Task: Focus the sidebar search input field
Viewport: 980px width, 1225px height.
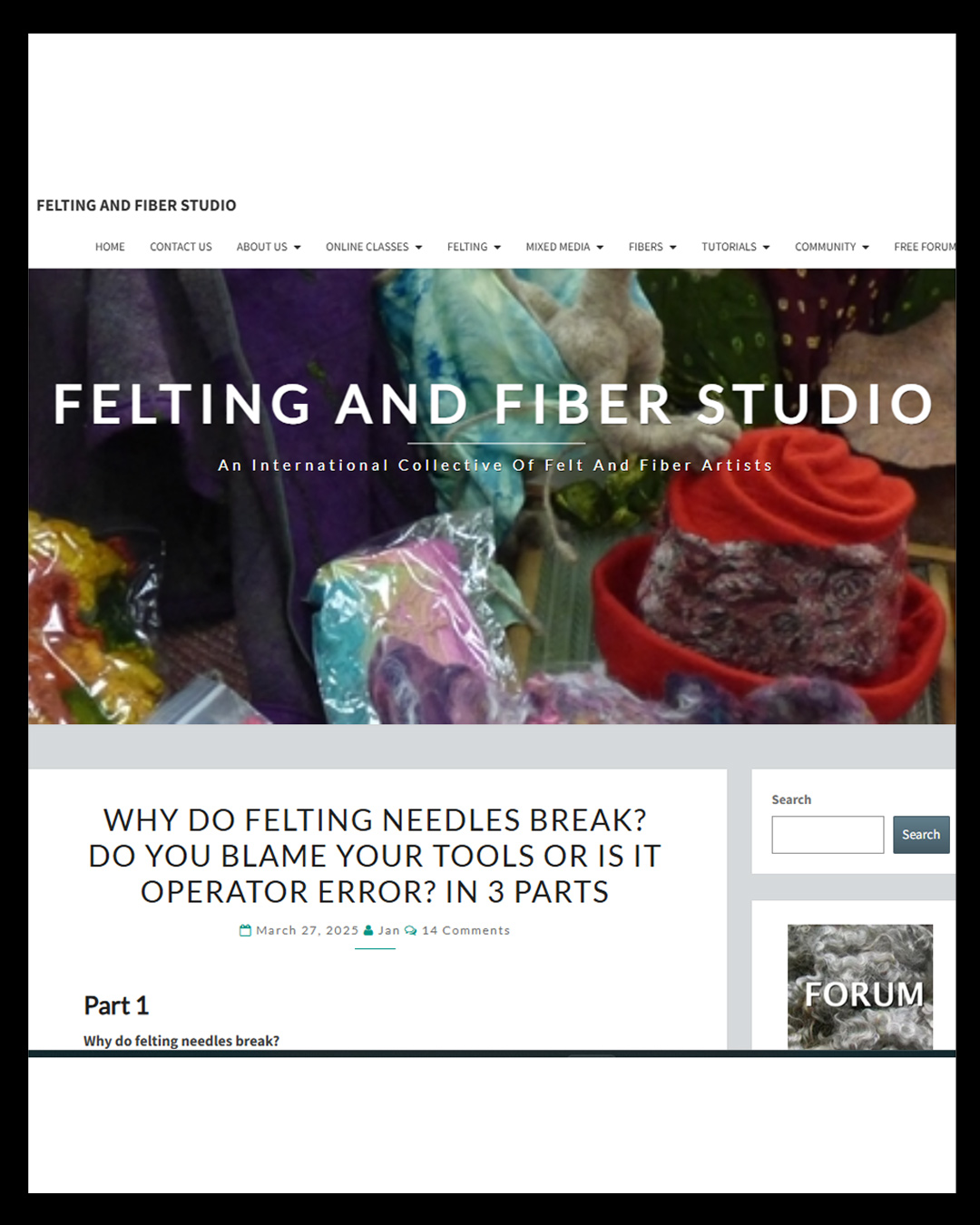Action: pos(828,835)
